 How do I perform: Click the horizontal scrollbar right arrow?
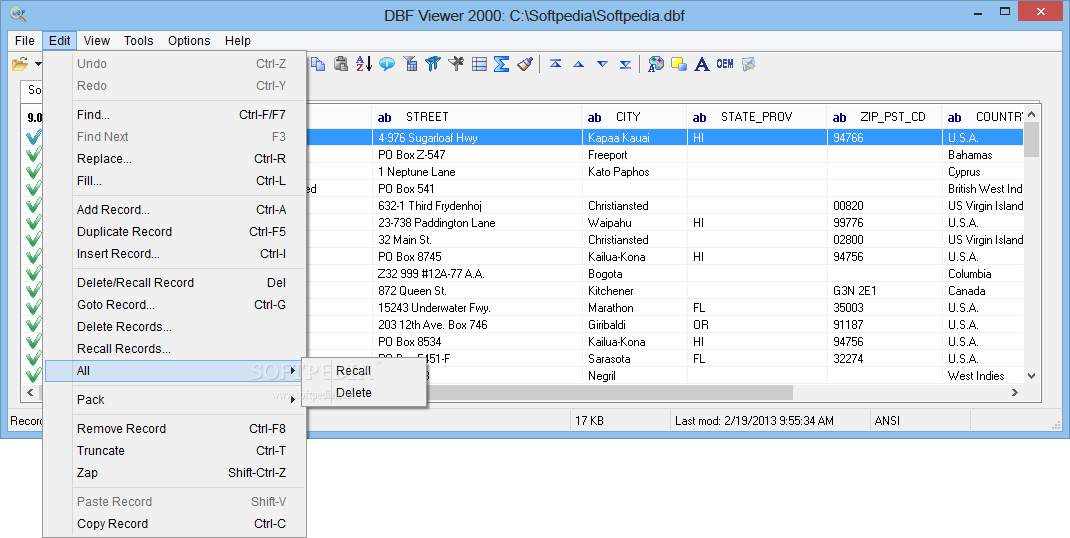pyautogui.click(x=1015, y=393)
